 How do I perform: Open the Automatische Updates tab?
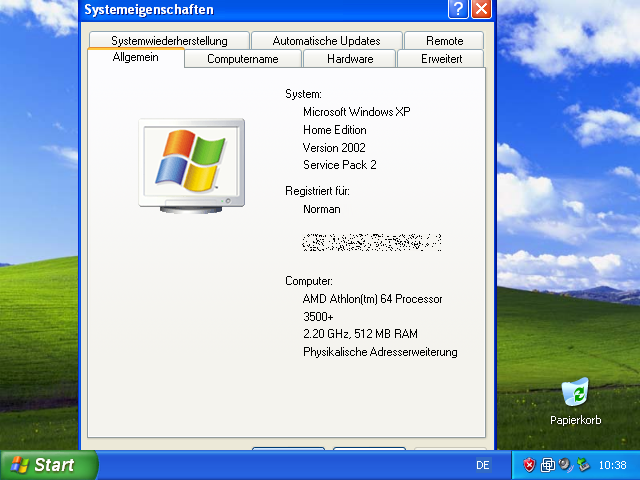click(x=326, y=41)
